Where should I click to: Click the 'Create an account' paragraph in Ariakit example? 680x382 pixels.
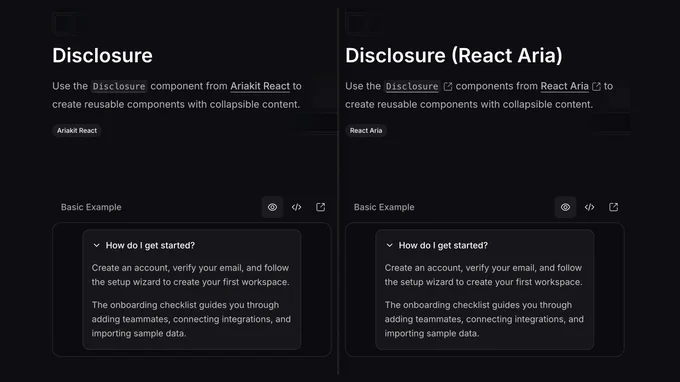pyautogui.click(x=190, y=275)
